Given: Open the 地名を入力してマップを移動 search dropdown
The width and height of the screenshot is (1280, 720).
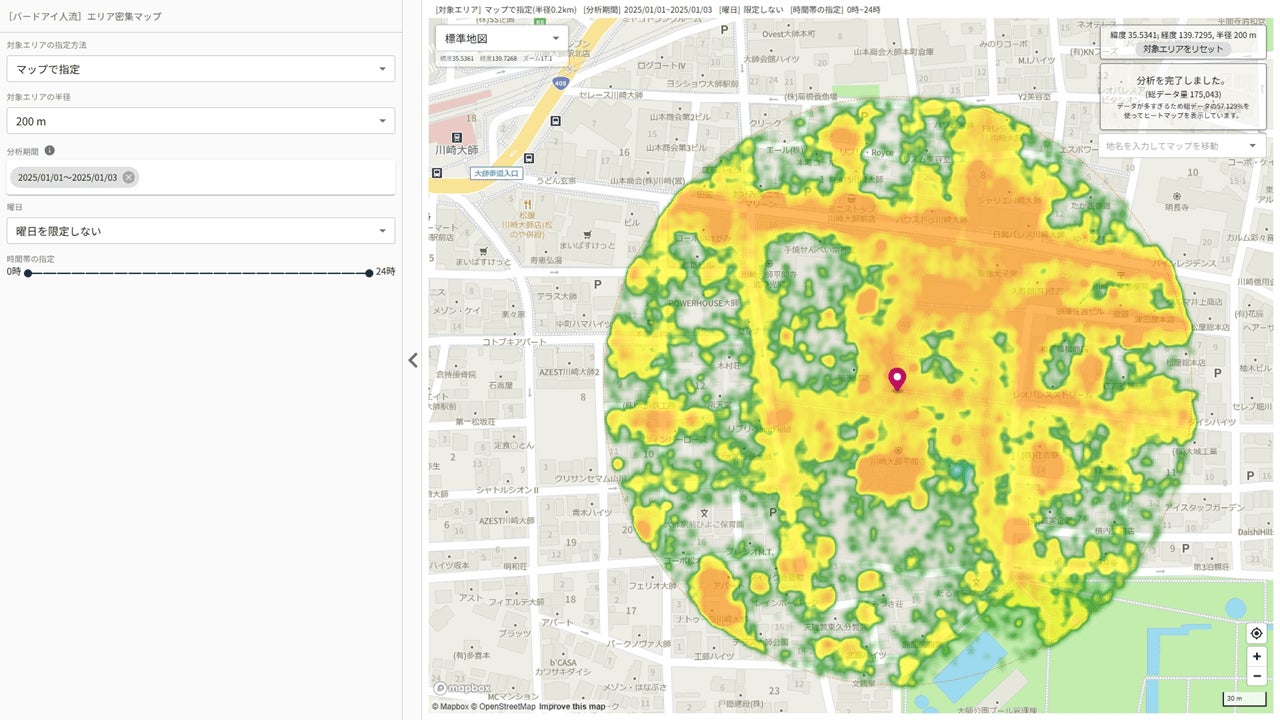Looking at the screenshot, I should click(x=1182, y=145).
